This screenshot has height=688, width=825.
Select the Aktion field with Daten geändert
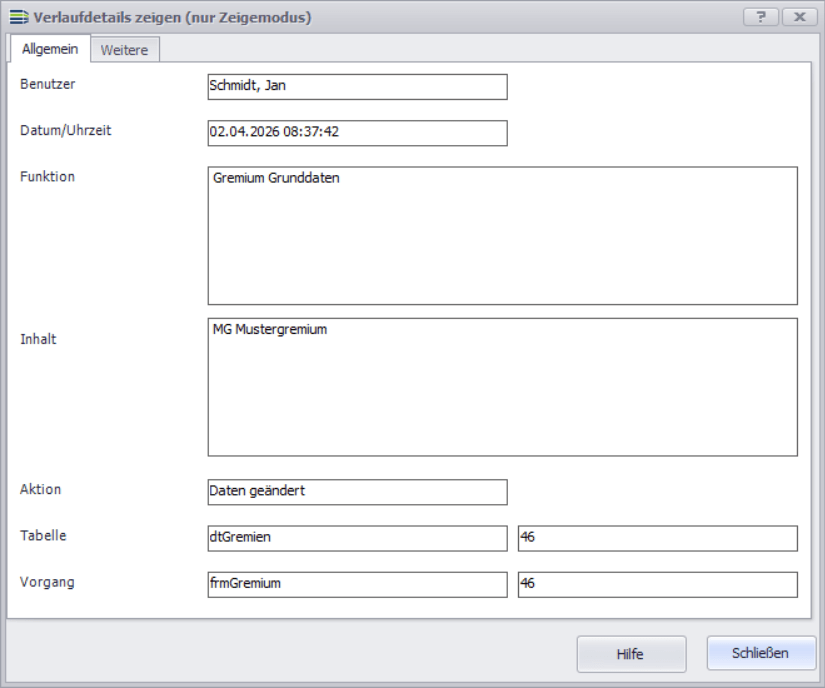(357, 492)
